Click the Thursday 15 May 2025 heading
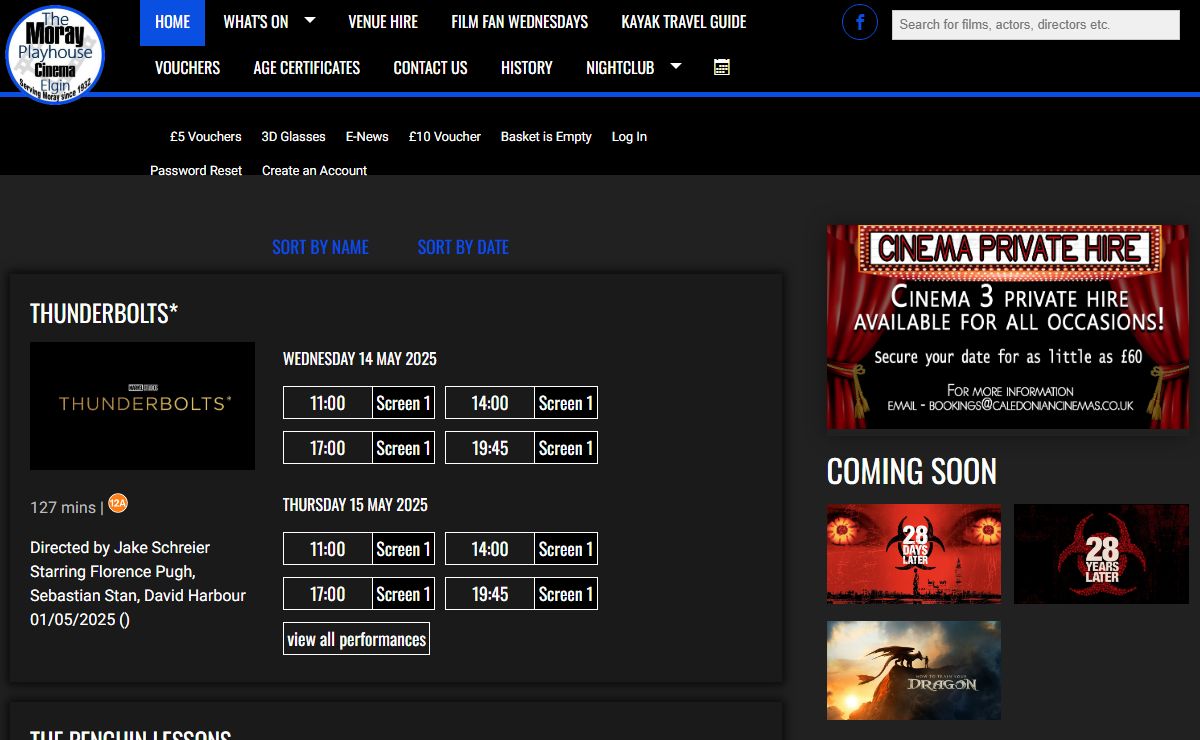The height and width of the screenshot is (740, 1200). pos(355,505)
